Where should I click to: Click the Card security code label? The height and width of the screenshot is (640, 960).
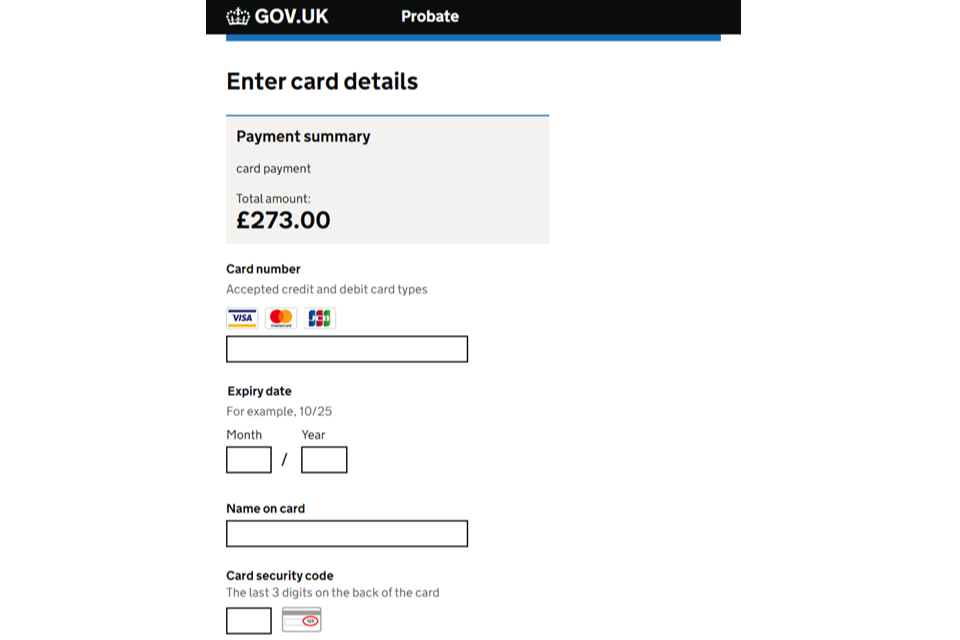click(x=280, y=576)
